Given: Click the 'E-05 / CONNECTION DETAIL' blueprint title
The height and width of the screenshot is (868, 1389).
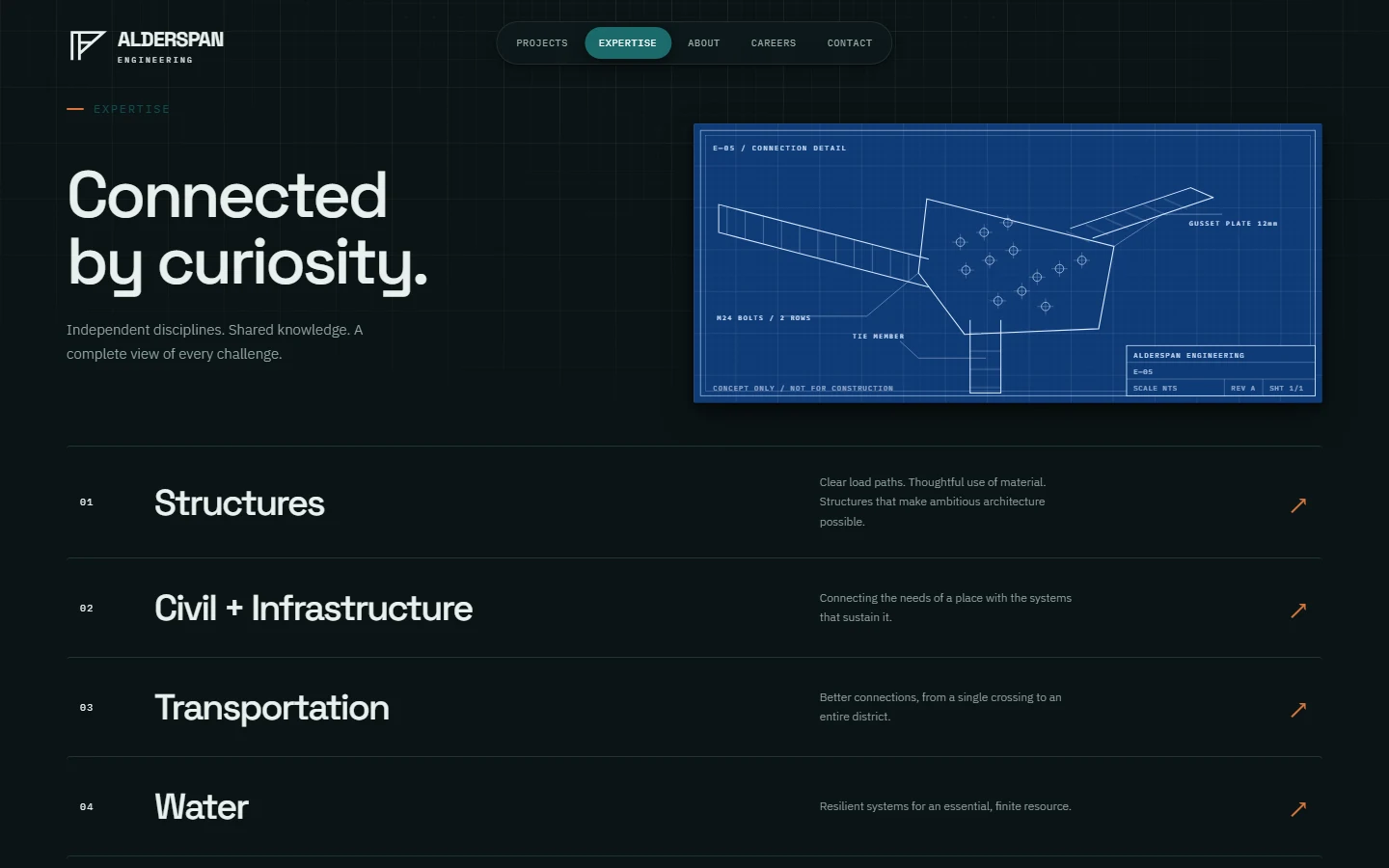Looking at the screenshot, I should (779, 149).
